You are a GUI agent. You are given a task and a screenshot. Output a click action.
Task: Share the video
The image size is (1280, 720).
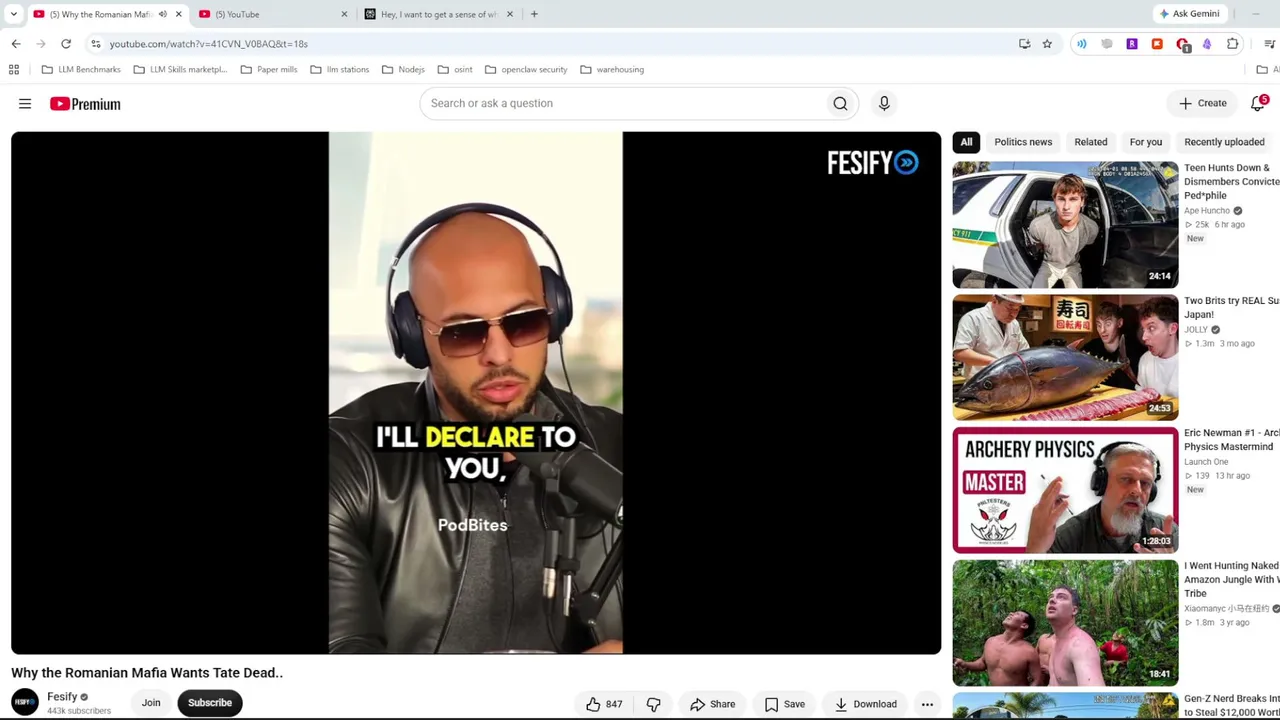pos(712,704)
